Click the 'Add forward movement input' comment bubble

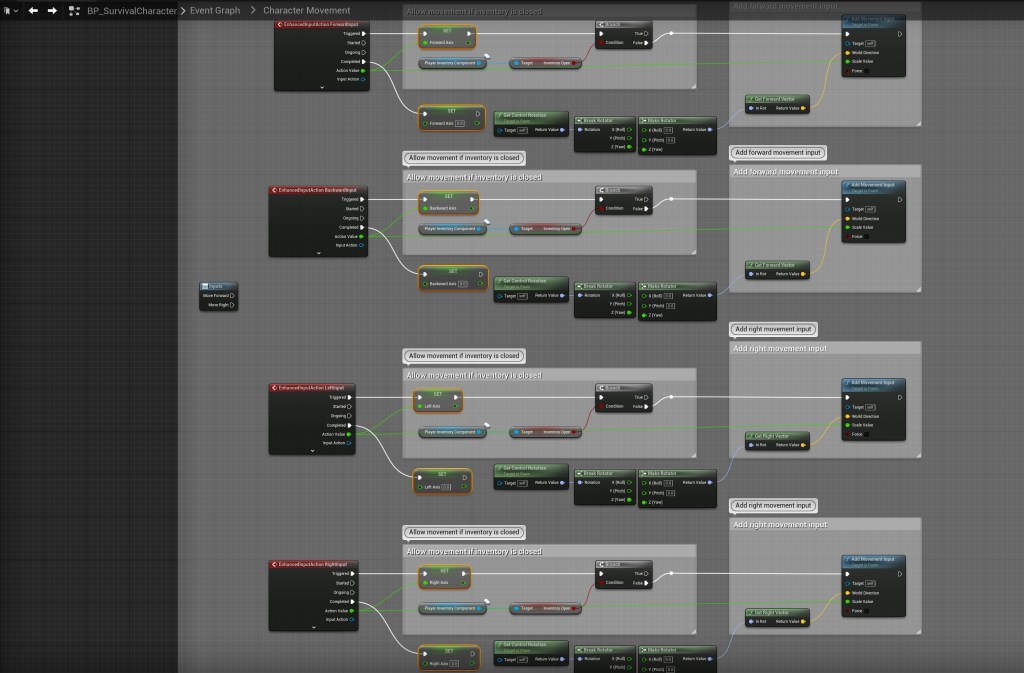coord(779,153)
